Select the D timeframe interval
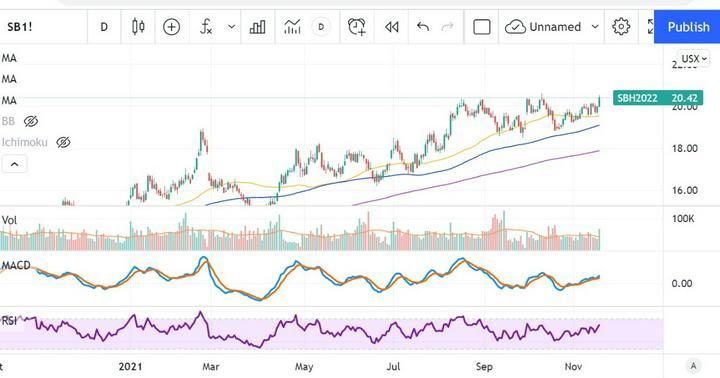Viewport: 720px width, 378px height. click(x=104, y=27)
